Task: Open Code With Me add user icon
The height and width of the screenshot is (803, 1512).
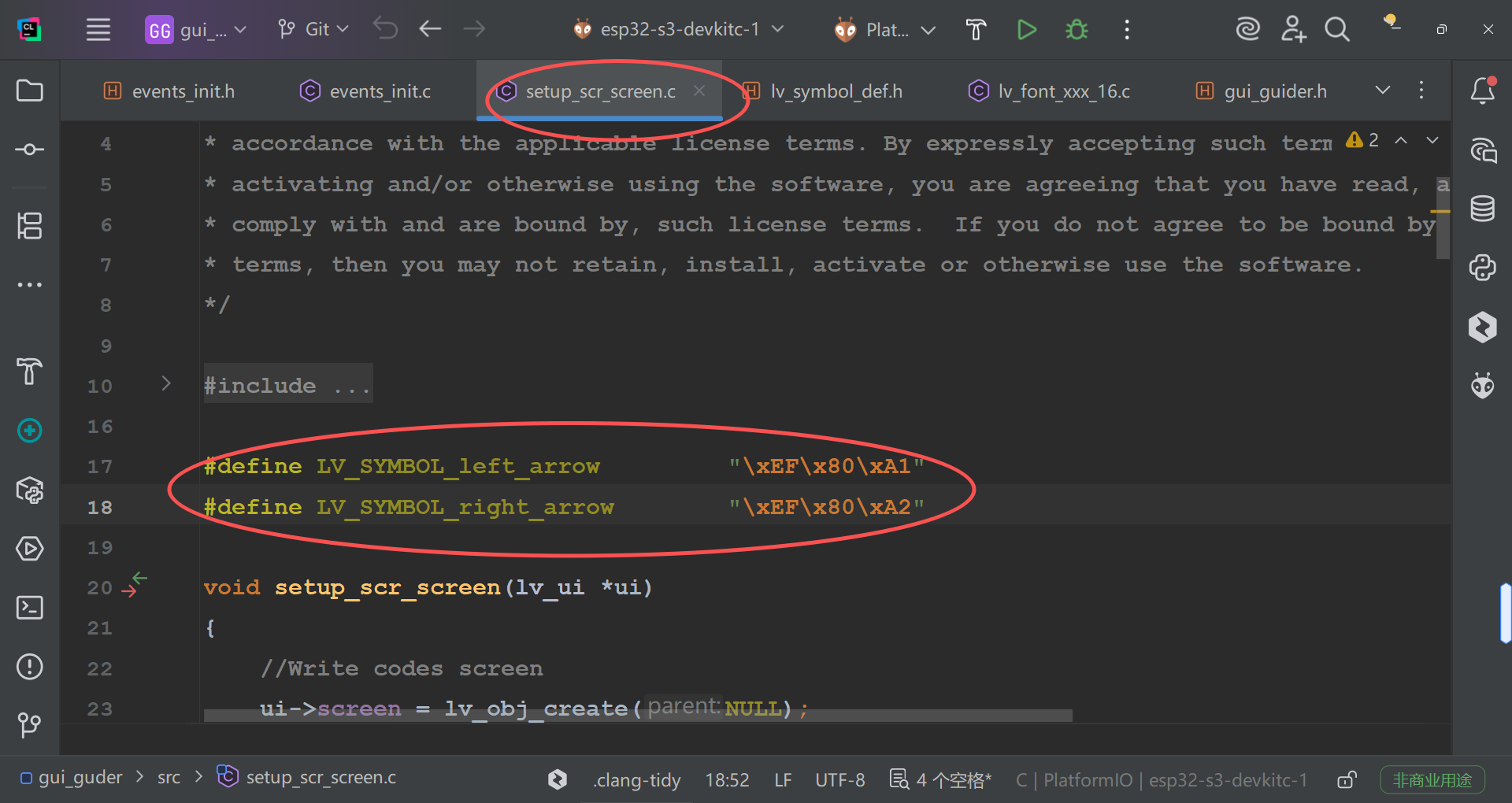Action: [x=1292, y=29]
